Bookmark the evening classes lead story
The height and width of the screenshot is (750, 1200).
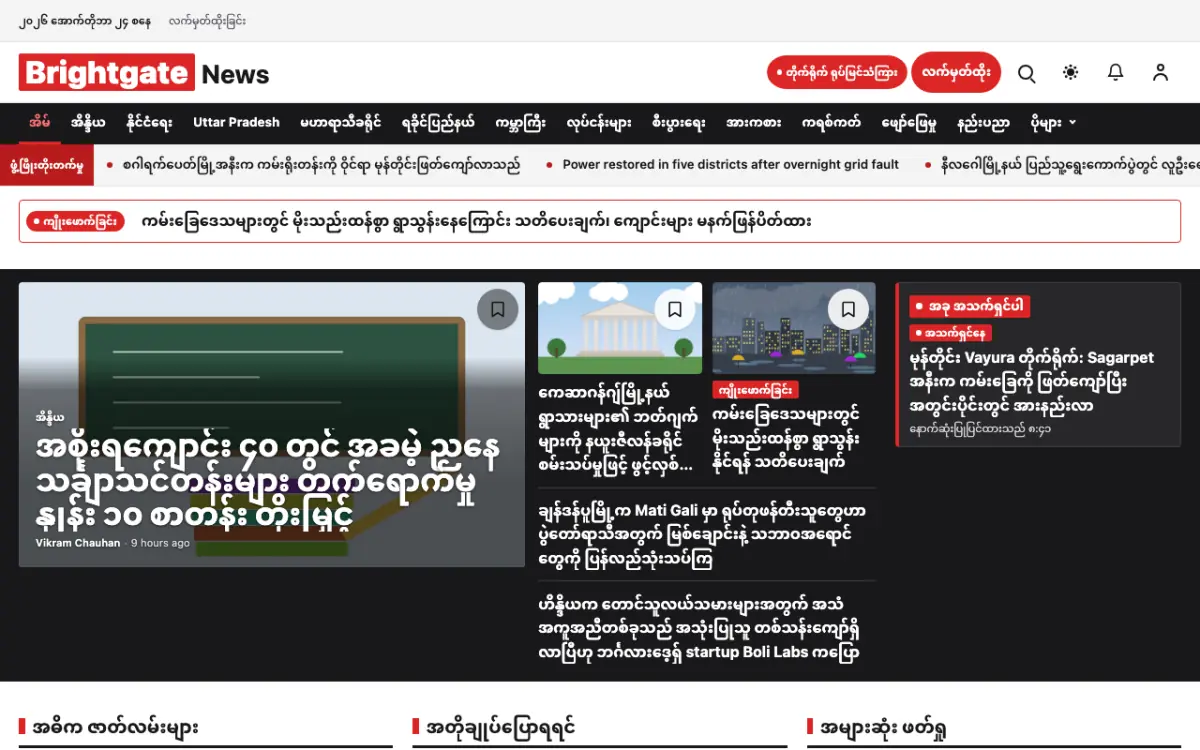497,309
